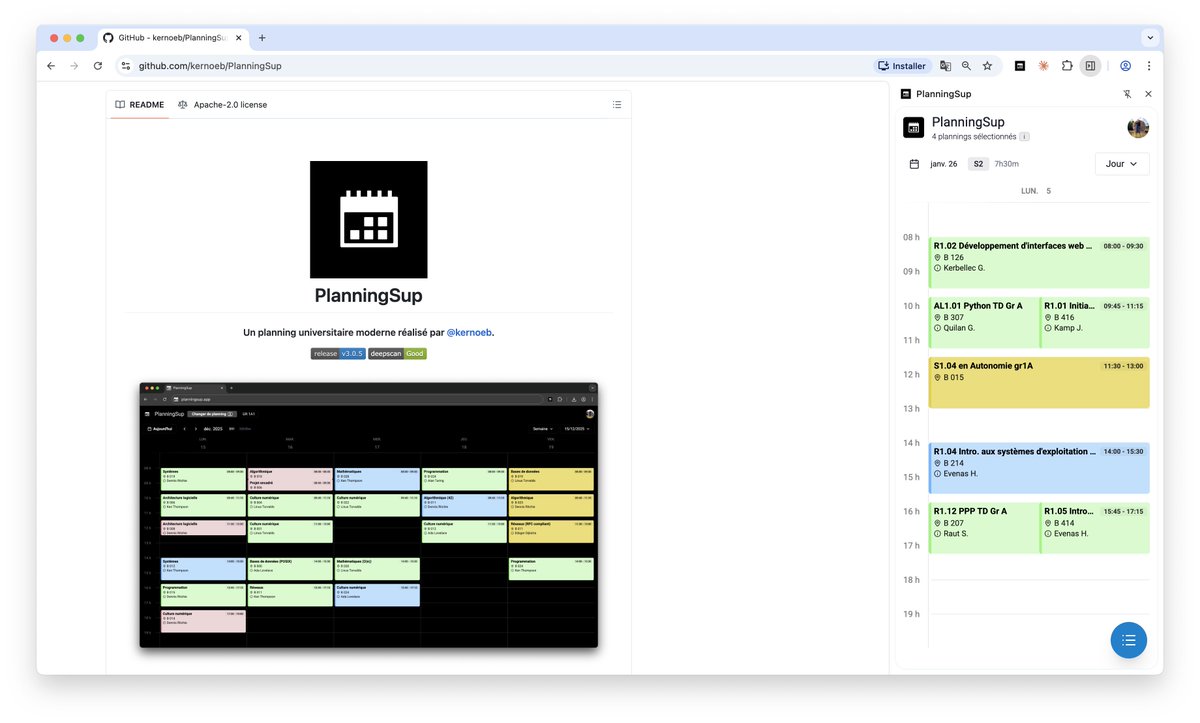The image size is (1200, 723).
Task: Click the Installer app button in address bar
Action: 902,66
